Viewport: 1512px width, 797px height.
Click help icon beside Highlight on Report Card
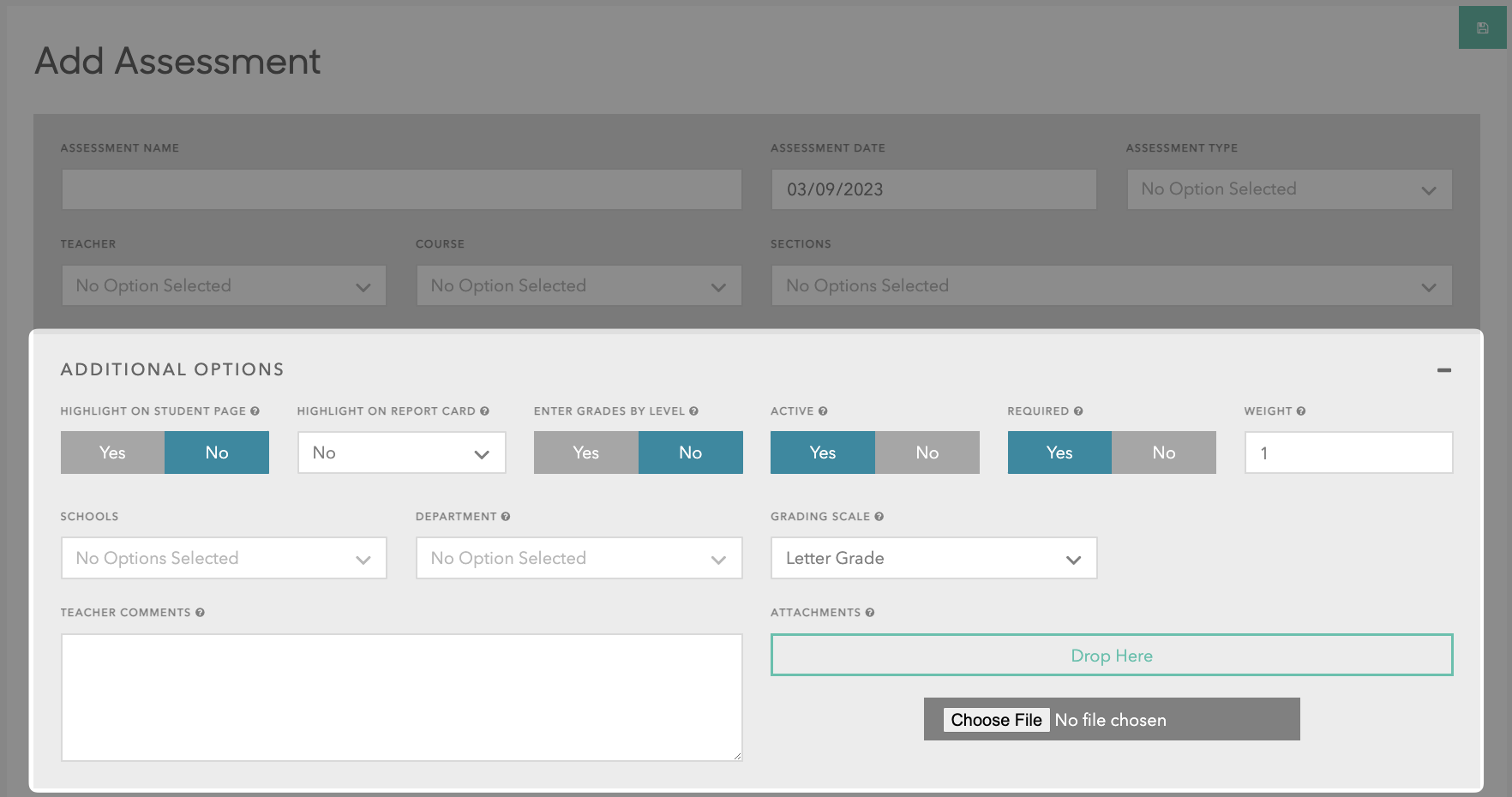pyautogui.click(x=484, y=411)
